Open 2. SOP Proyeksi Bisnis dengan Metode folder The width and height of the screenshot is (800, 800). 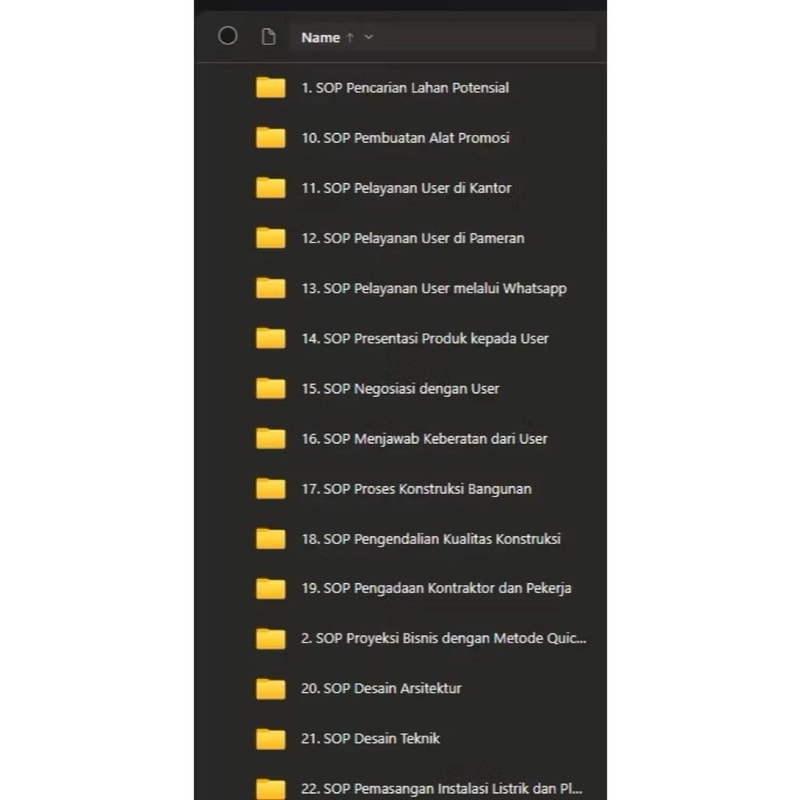(x=444, y=638)
